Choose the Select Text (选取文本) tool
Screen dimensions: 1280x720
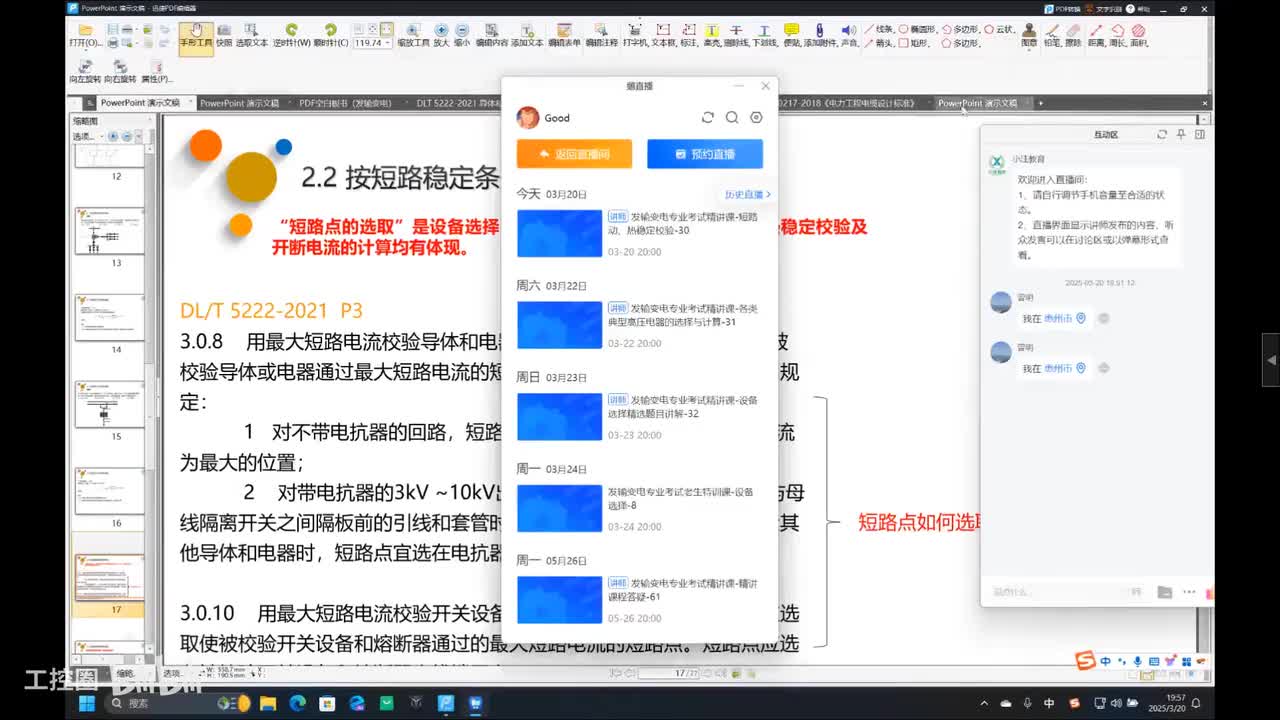251,37
